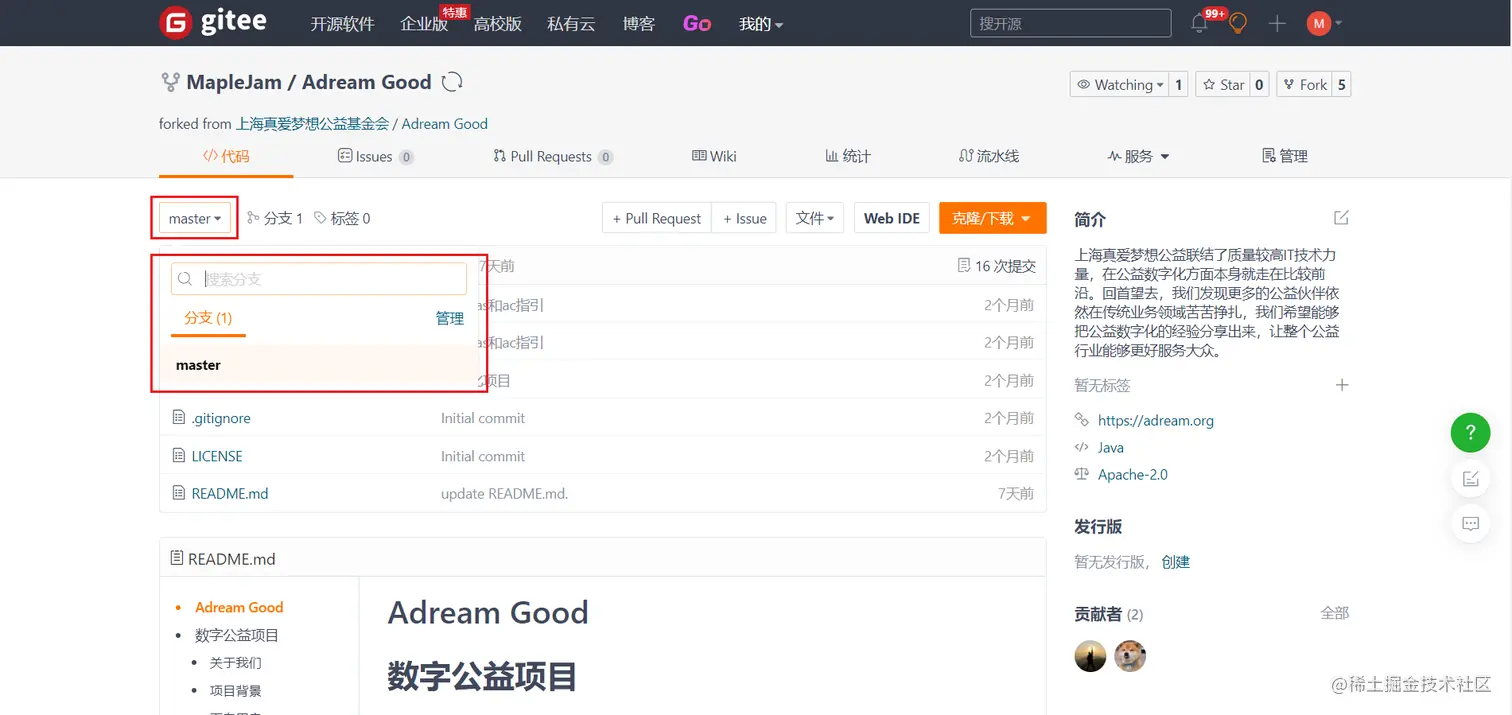This screenshot has width=1512, height=715.
Task: Add a tag with the plus icon
Action: (x=1342, y=385)
